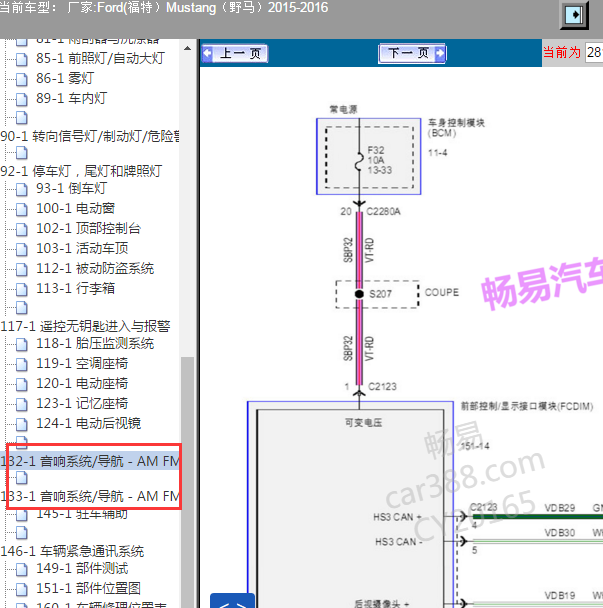Screen dimensions: 603x608
Task: Click page icon beside 89-1 车内灯
Action: pyautogui.click(x=22, y=99)
